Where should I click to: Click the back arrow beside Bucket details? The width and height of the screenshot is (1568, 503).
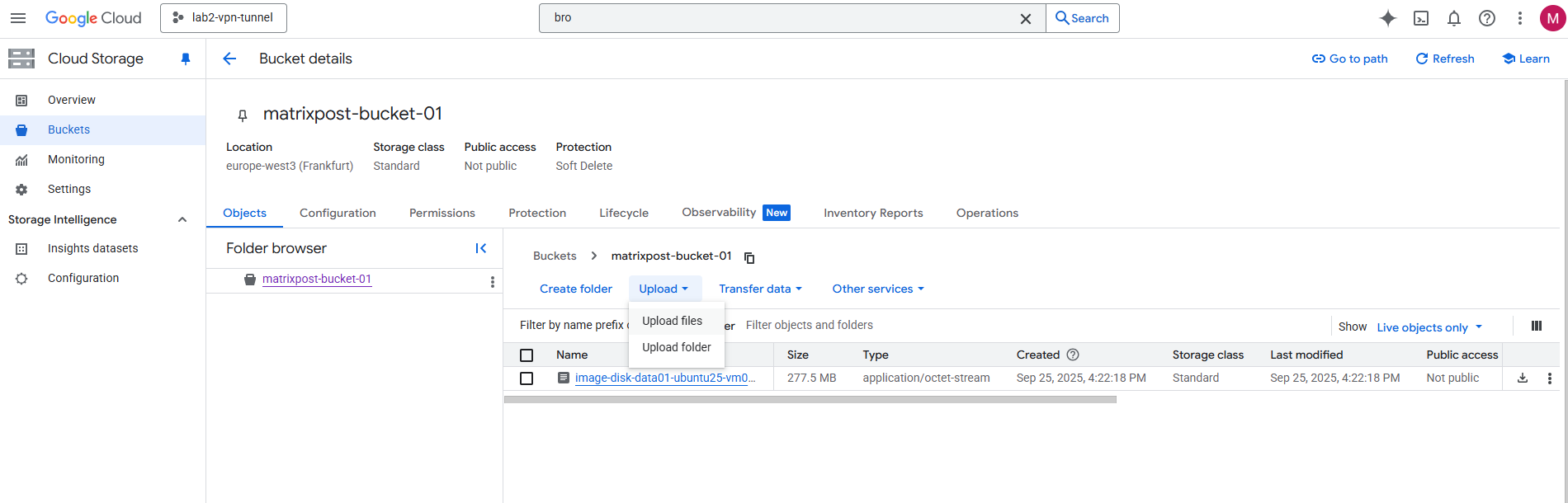pos(229,59)
